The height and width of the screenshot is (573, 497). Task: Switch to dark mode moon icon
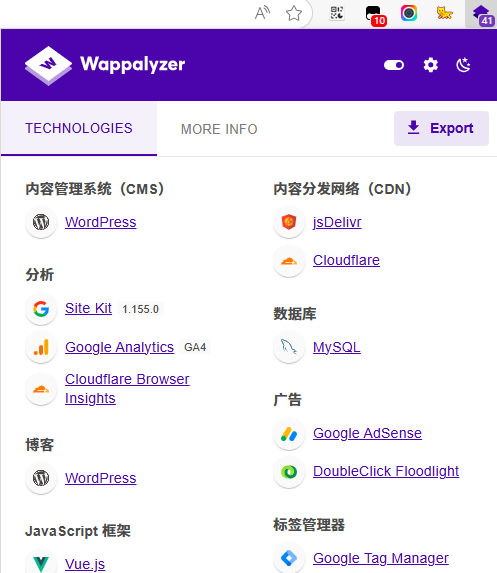(463, 65)
